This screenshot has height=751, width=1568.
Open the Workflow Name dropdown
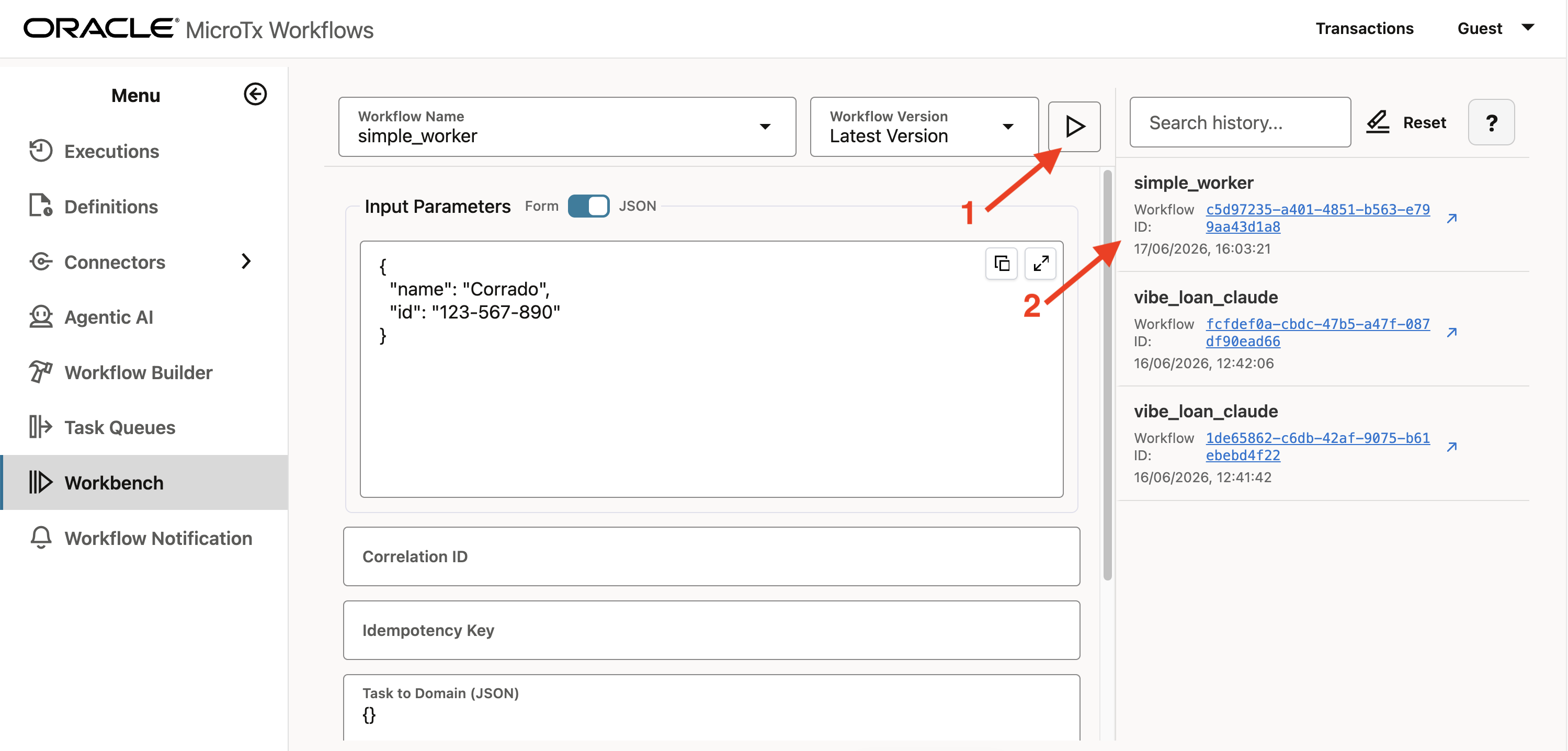point(567,127)
